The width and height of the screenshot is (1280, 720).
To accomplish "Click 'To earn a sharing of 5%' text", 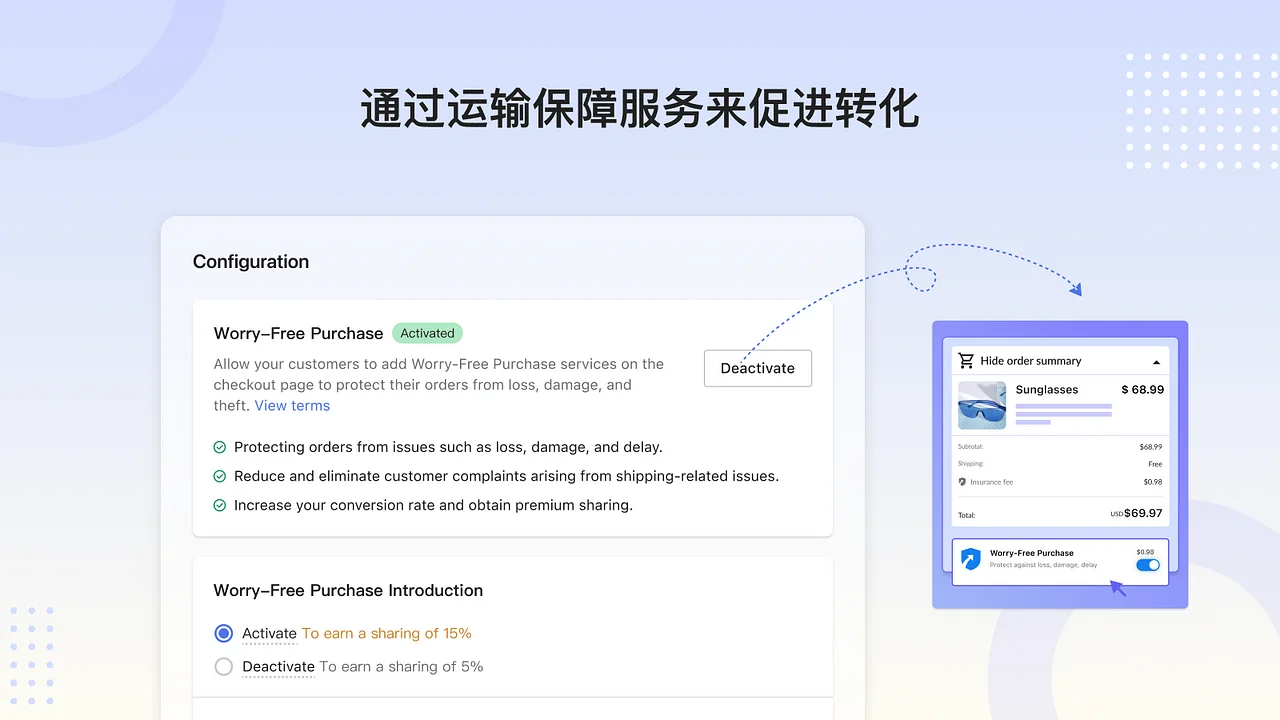I will (x=401, y=666).
